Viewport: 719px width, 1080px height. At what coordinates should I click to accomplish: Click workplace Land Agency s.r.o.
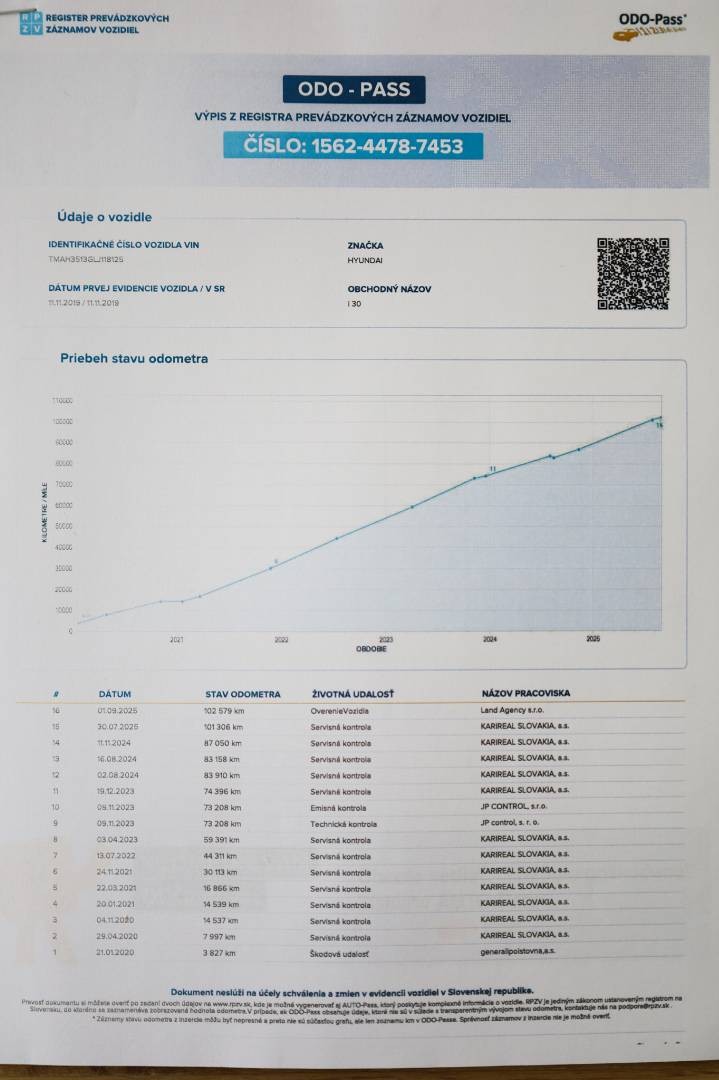pyautogui.click(x=512, y=710)
